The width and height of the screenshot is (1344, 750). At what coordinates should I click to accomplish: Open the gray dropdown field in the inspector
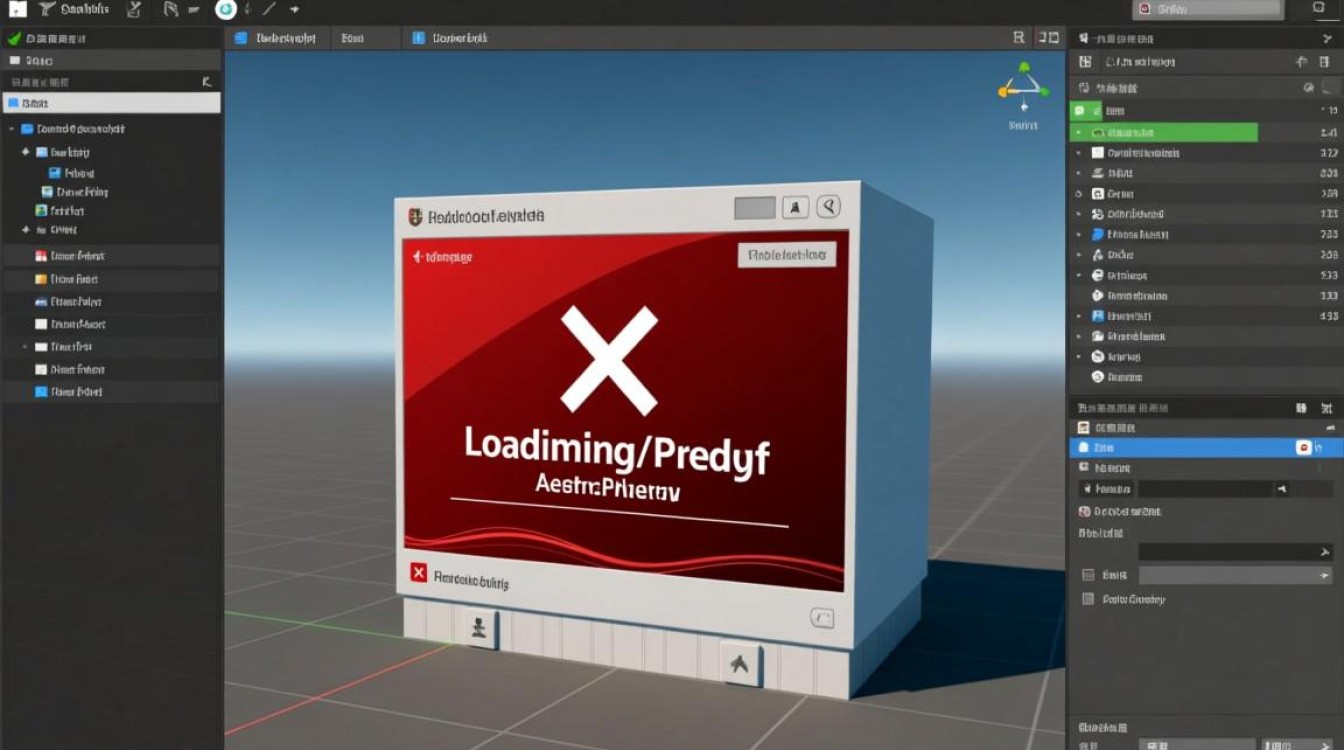pos(1236,575)
